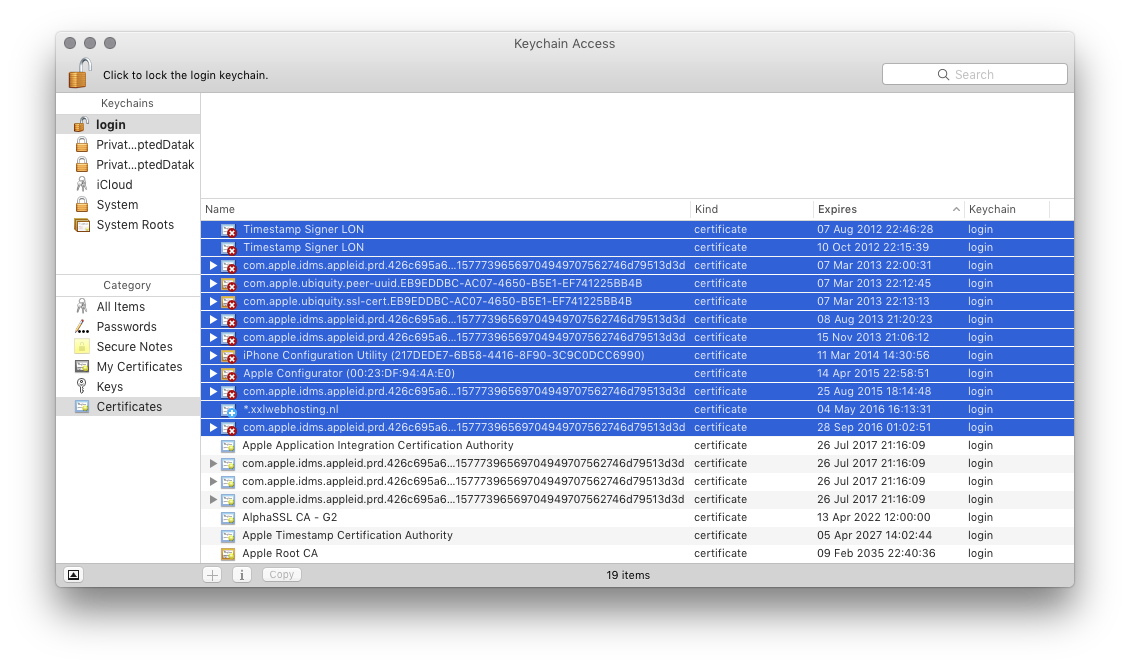Screen dimensions: 1130x667
Task: Expand iPhone Configuration Utility certificate
Action: coord(213,355)
